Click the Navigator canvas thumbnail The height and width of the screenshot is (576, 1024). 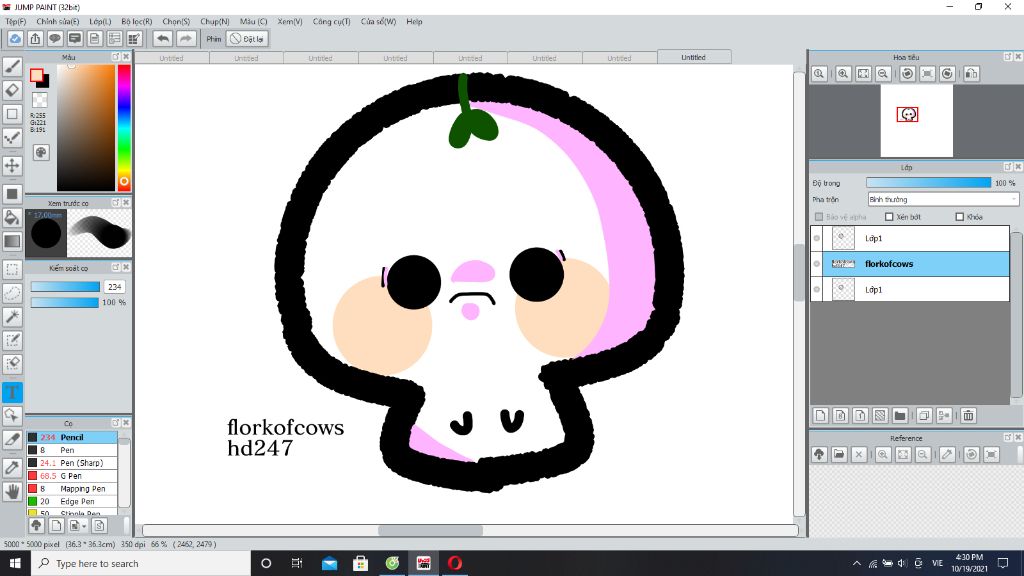point(916,121)
